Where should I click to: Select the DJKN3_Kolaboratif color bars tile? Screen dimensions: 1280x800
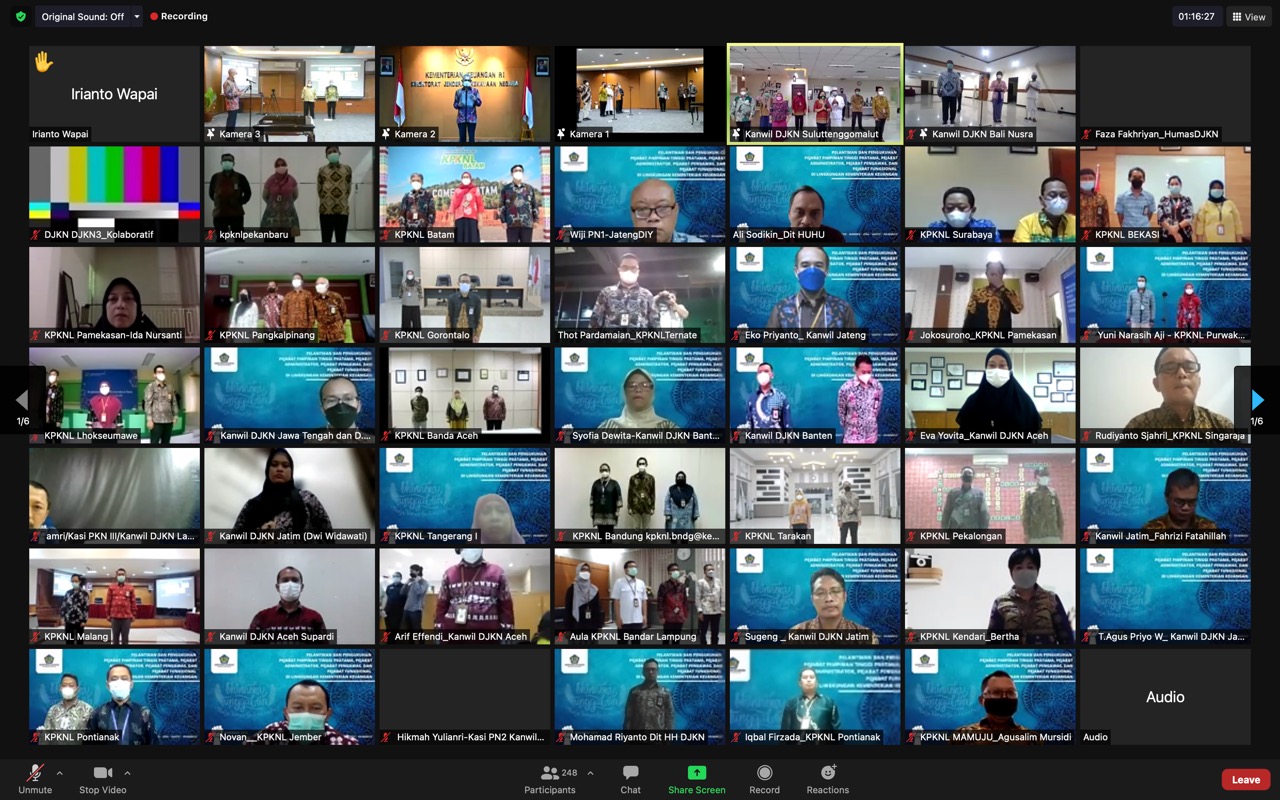114,194
